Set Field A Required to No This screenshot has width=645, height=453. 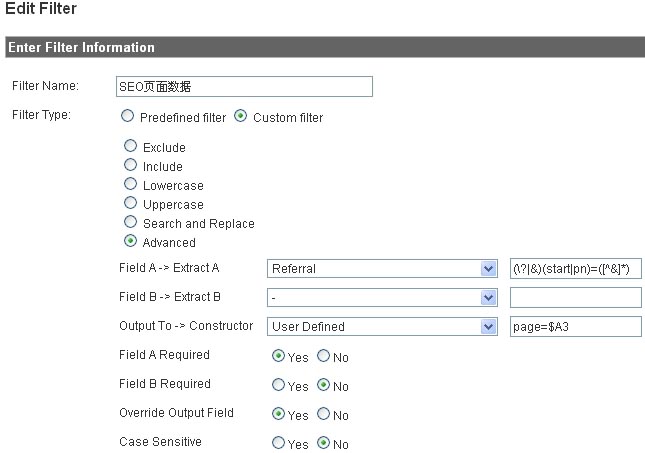click(x=323, y=355)
